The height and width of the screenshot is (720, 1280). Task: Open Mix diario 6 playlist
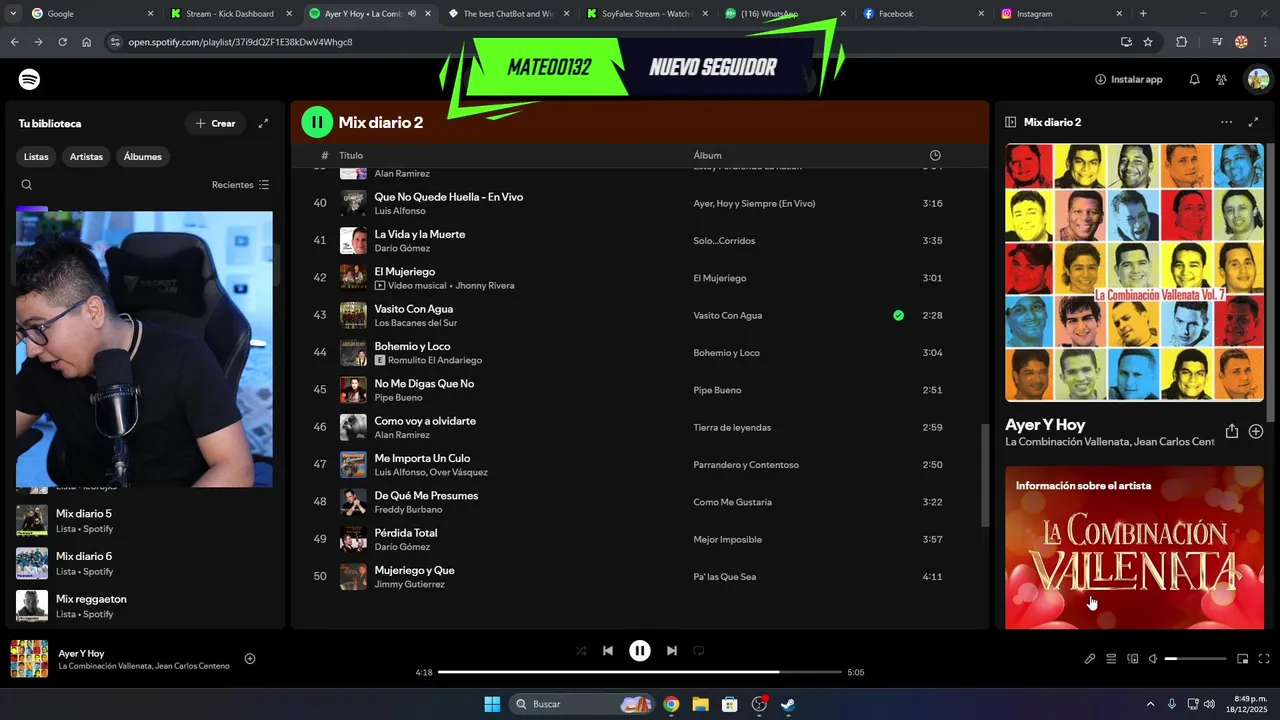click(x=144, y=563)
